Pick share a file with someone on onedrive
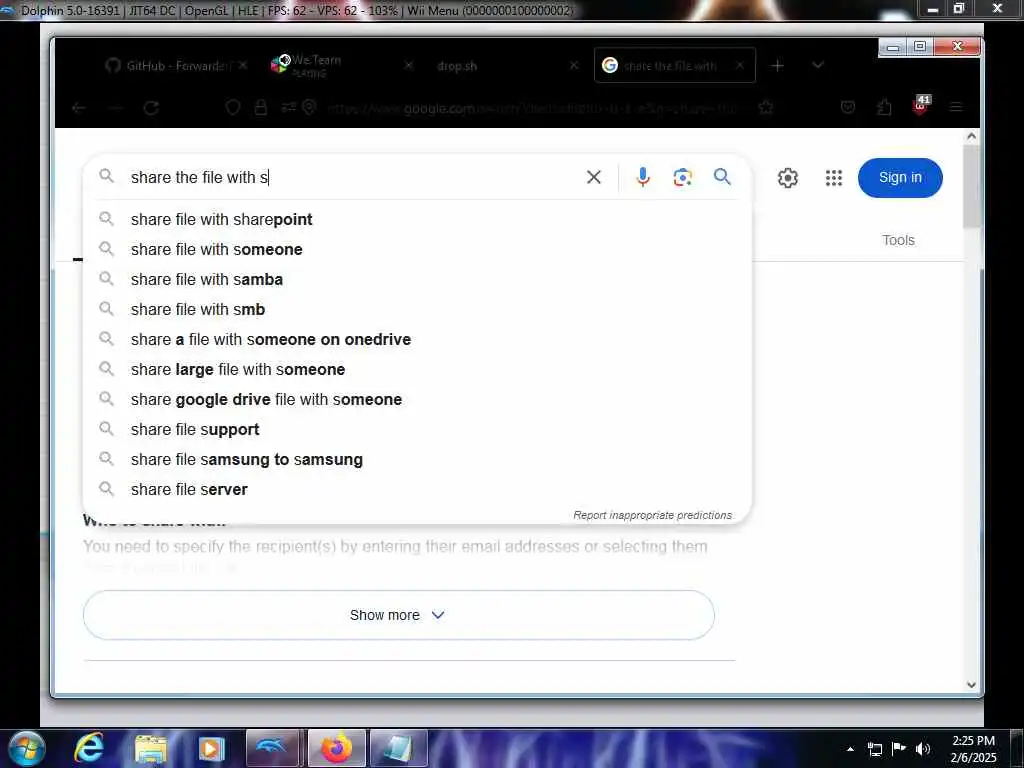1024x768 pixels. [x=417, y=340]
